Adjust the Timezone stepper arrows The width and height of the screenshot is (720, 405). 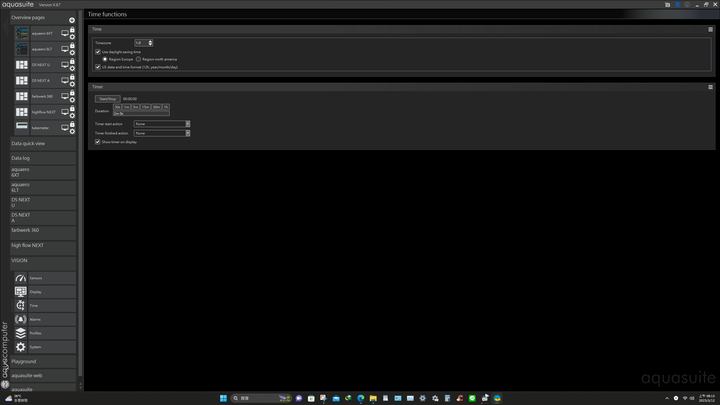[150, 43]
